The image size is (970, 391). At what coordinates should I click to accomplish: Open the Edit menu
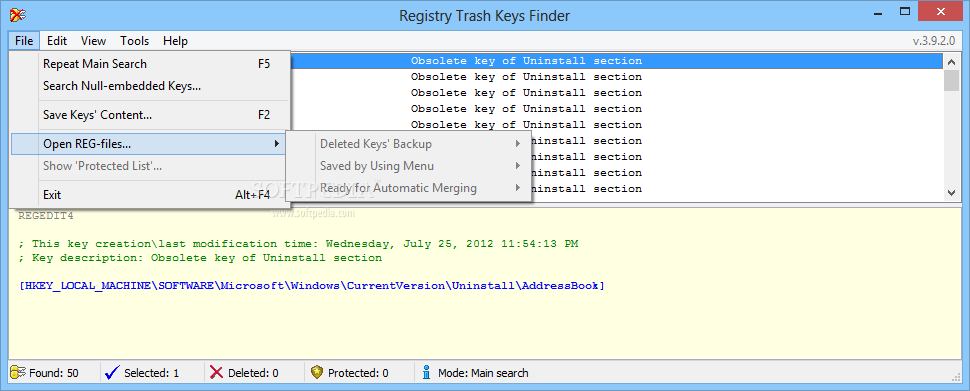[57, 41]
